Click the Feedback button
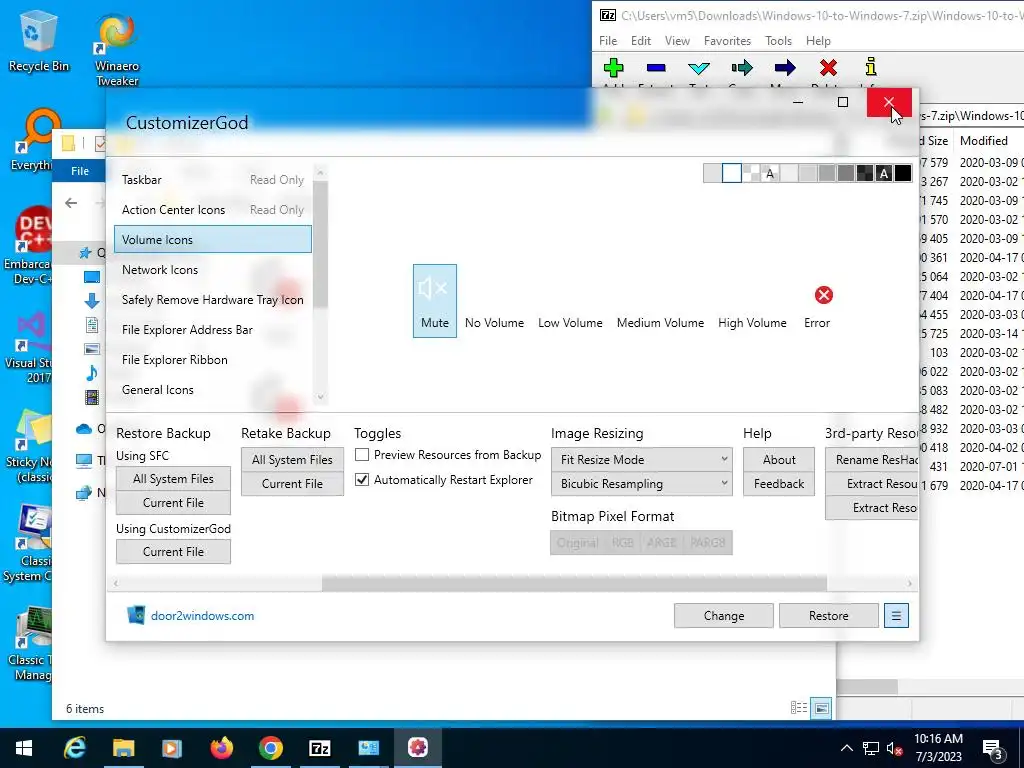 (x=778, y=483)
